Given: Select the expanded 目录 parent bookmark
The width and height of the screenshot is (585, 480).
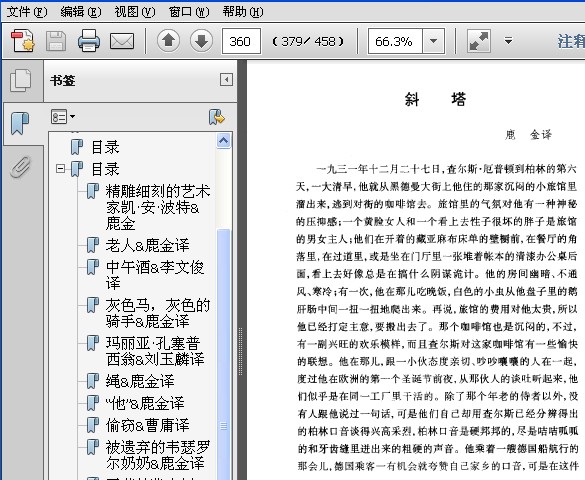Looking at the screenshot, I should (x=105, y=169).
